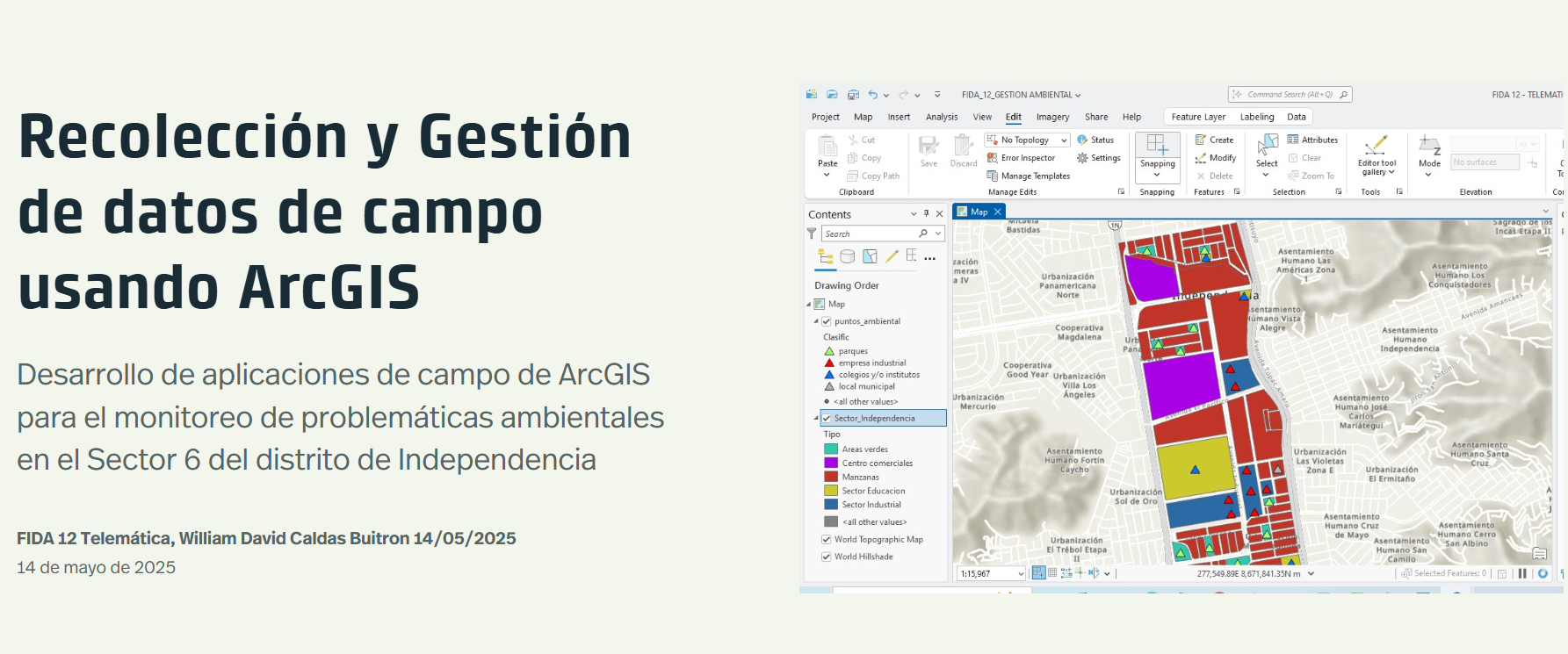The width and height of the screenshot is (1568, 654).
Task: Open the No Topology dropdown
Action: pos(1064,140)
